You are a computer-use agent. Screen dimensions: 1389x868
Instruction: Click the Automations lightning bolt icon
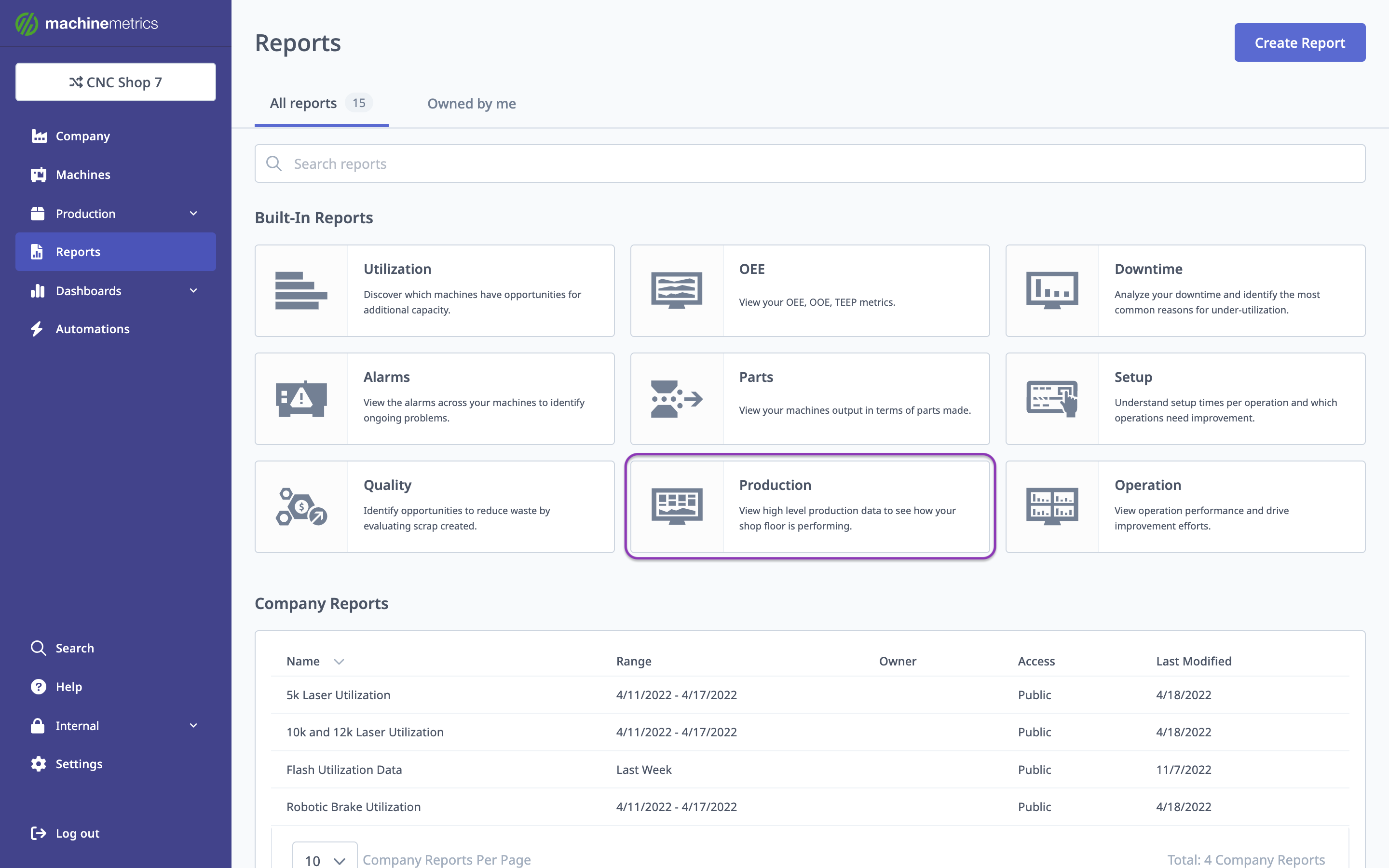click(37, 329)
